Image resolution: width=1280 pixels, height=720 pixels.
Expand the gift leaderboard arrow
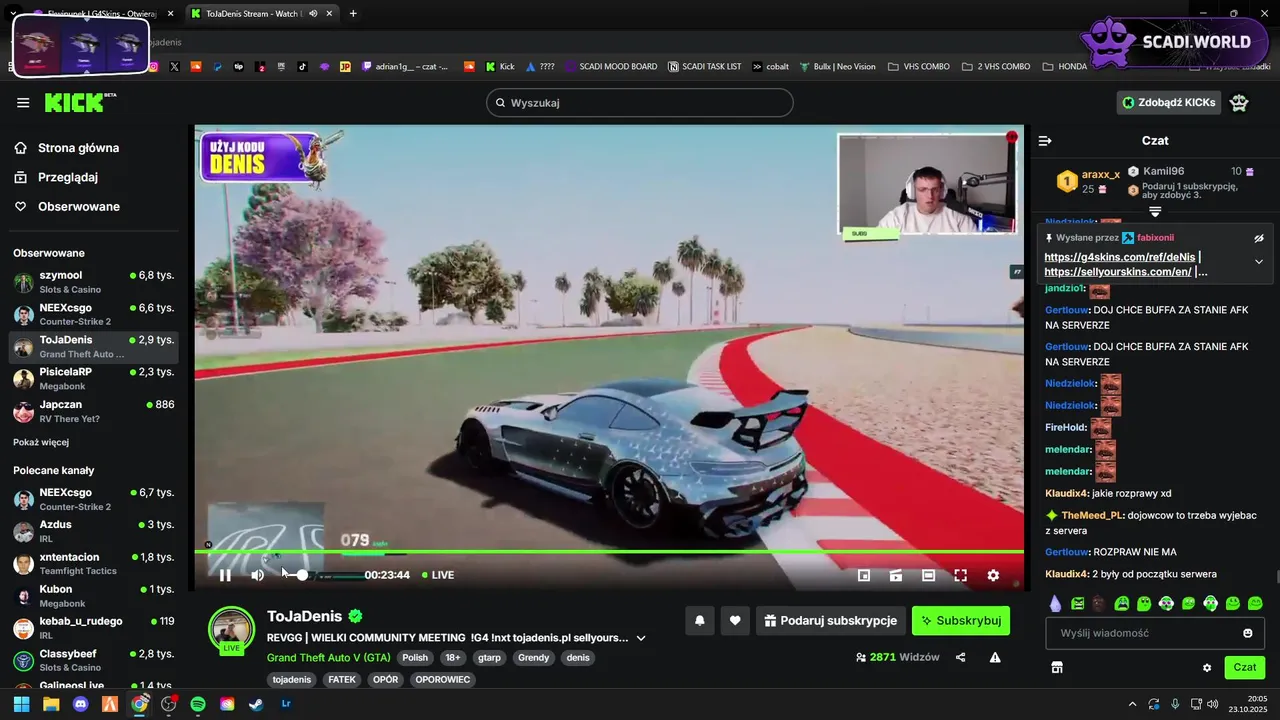coord(1155,212)
